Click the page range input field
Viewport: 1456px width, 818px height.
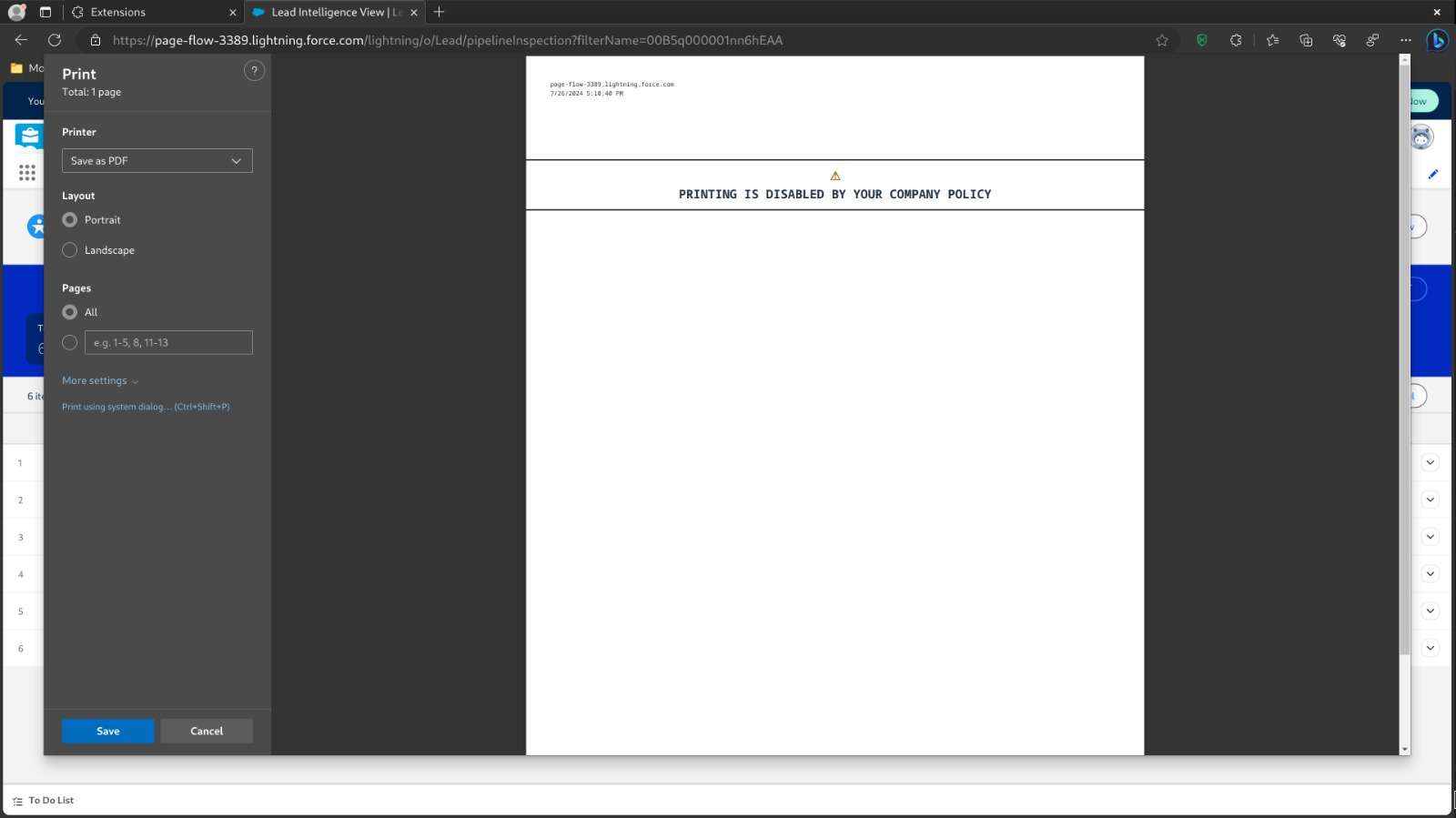168,343
